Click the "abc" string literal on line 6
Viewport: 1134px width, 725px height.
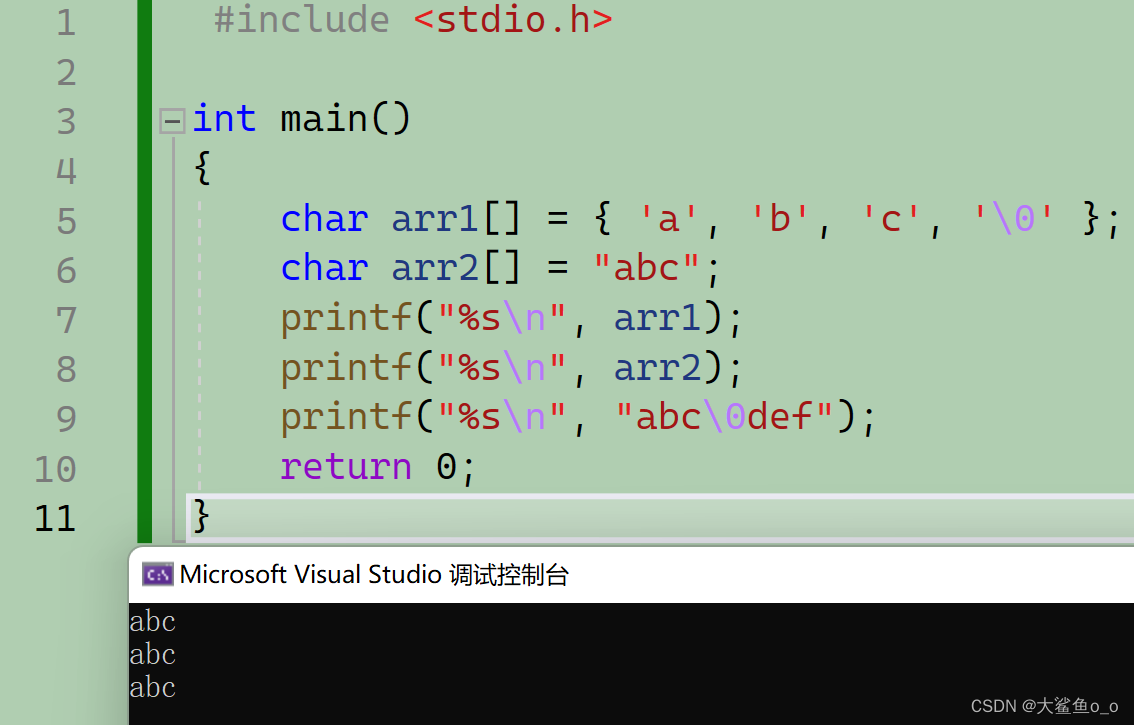pos(647,267)
